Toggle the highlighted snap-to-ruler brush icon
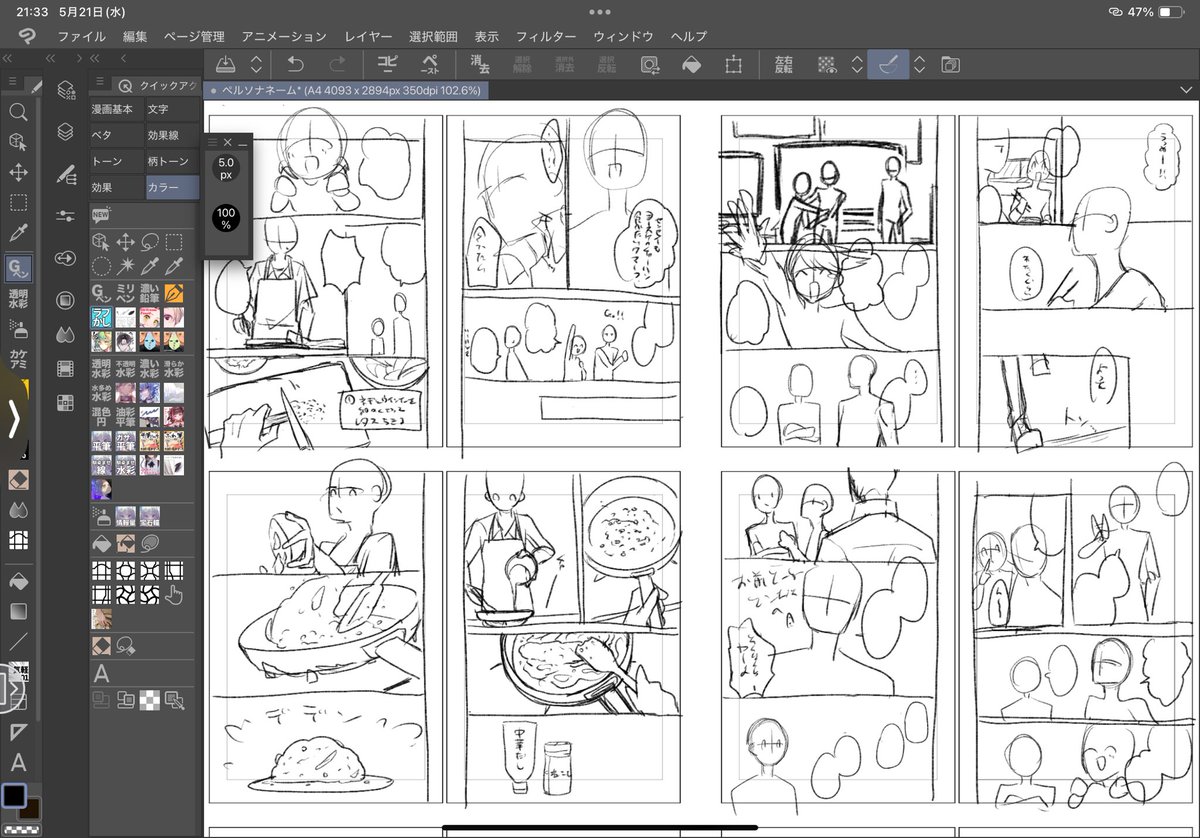The width and height of the screenshot is (1200, 838). [x=887, y=64]
